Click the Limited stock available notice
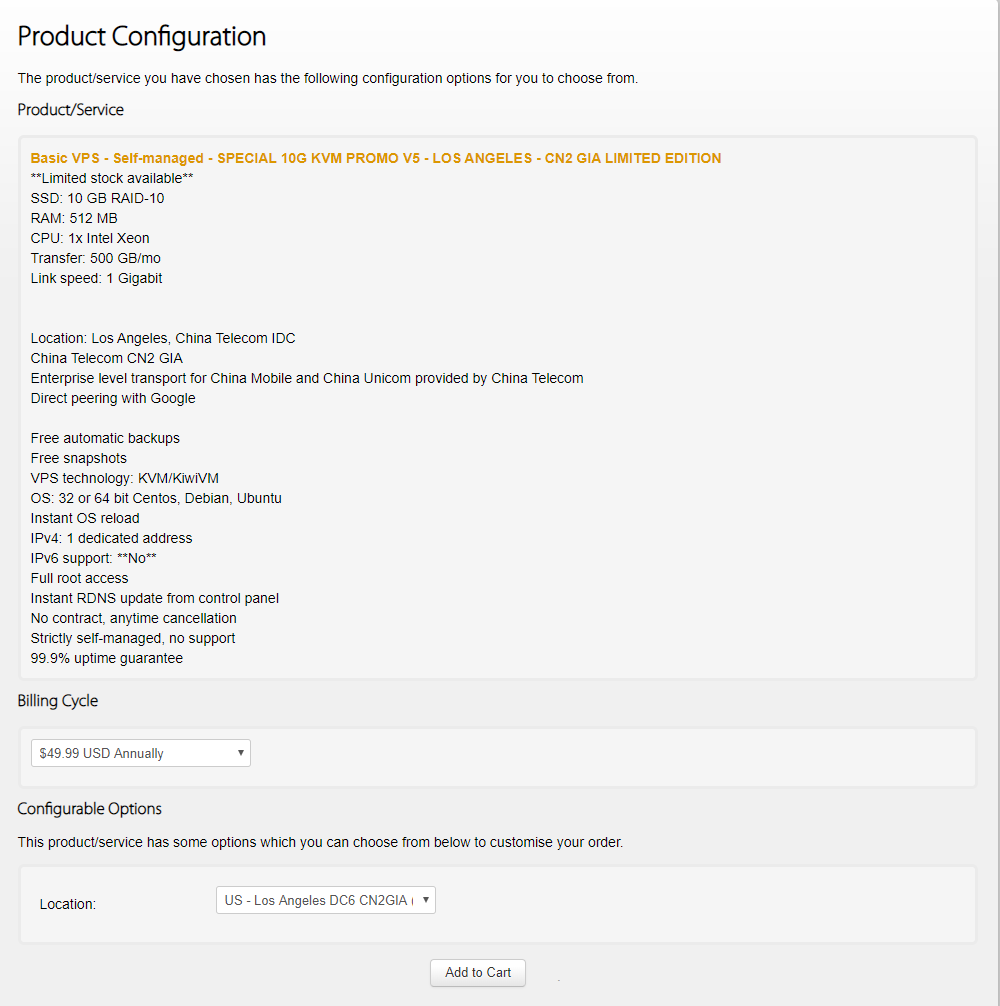This screenshot has height=1006, width=1000. [112, 178]
